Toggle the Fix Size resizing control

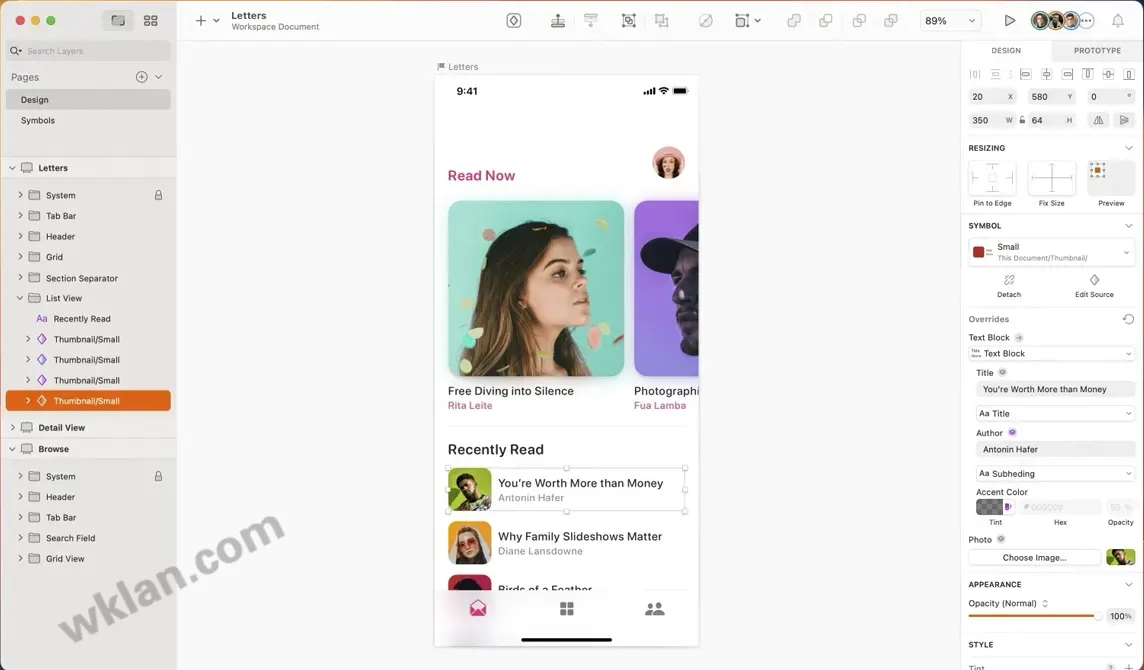tap(1051, 177)
